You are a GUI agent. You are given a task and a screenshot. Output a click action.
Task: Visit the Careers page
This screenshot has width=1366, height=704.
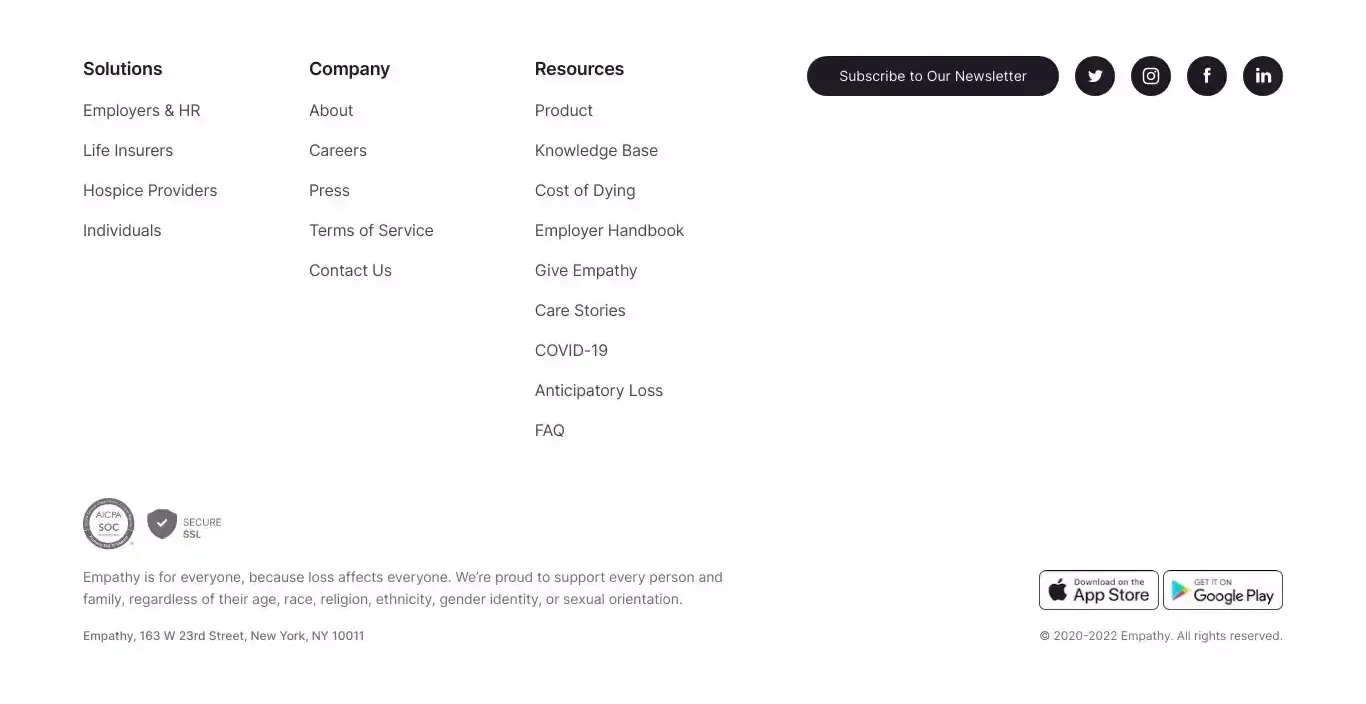[338, 150]
